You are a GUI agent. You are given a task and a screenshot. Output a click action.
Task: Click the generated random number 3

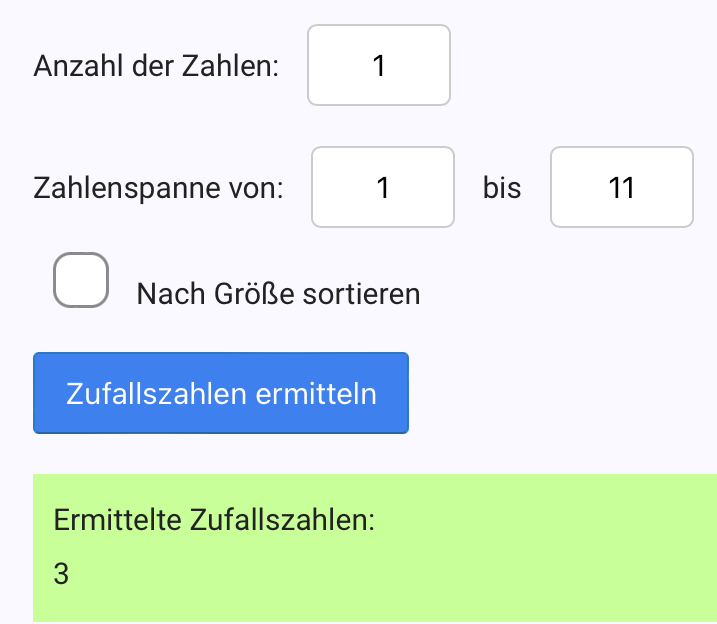tap(62, 574)
